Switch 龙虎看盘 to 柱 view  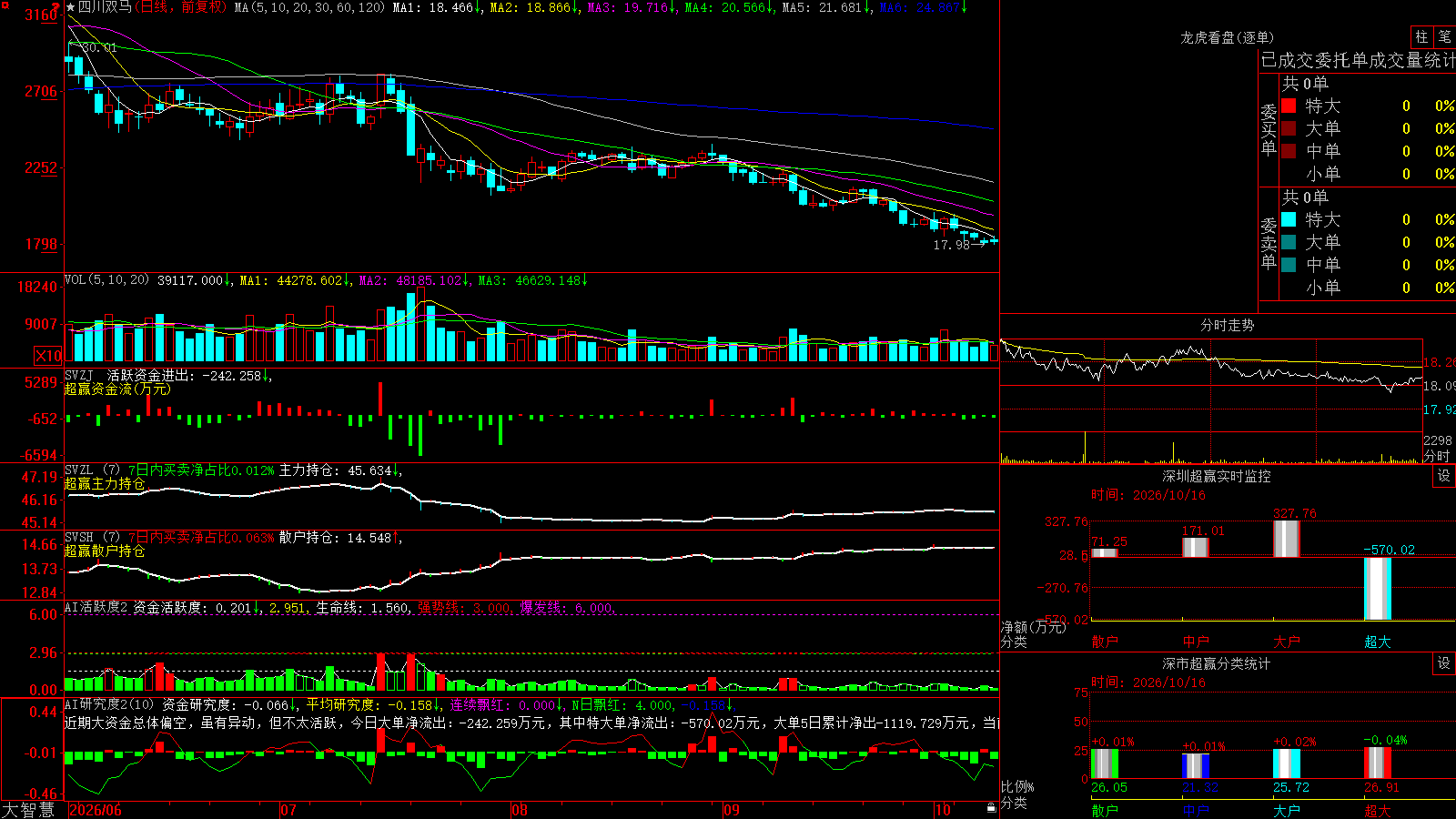point(1421,36)
